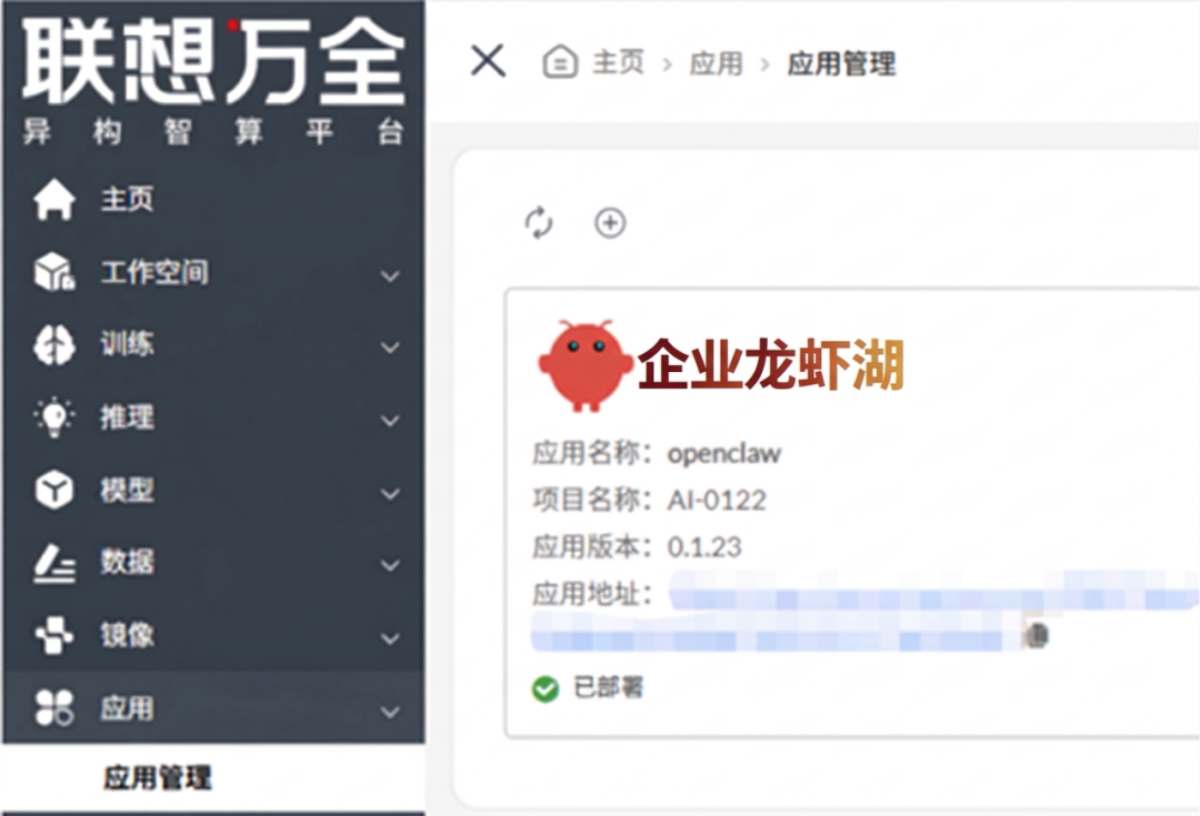Click the add application plus icon
1200x816 pixels.
click(610, 223)
